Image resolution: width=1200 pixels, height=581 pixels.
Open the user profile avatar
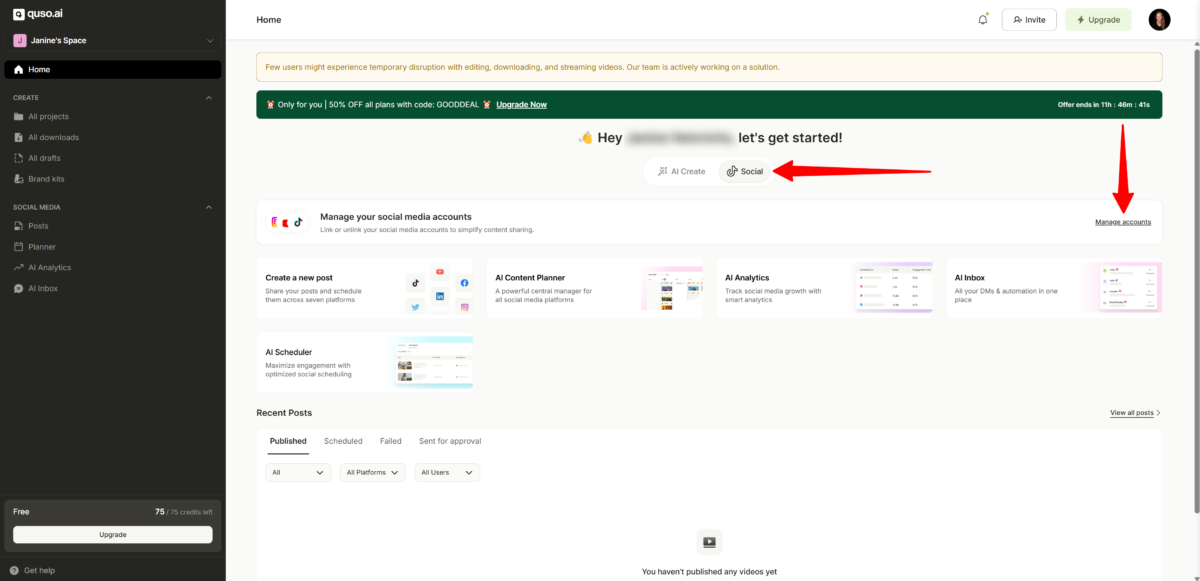click(x=1159, y=19)
